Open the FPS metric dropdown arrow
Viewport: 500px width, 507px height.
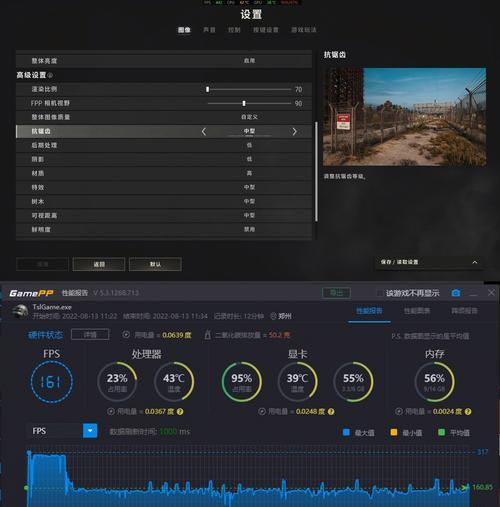[90, 431]
